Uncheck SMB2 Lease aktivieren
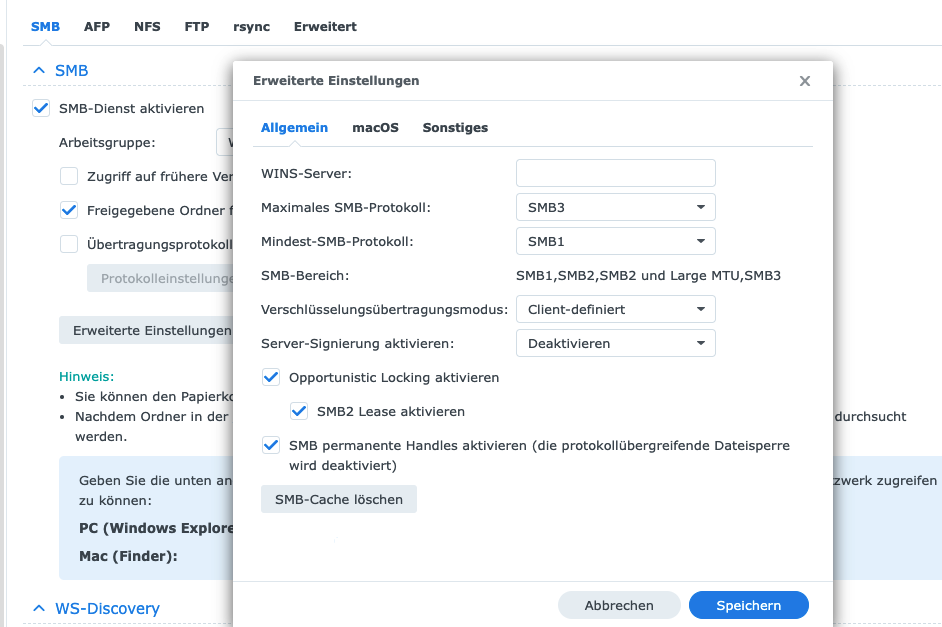 pyautogui.click(x=299, y=411)
